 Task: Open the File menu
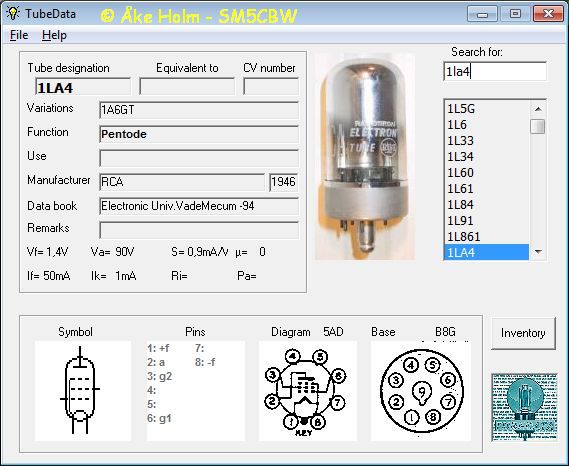[19, 35]
